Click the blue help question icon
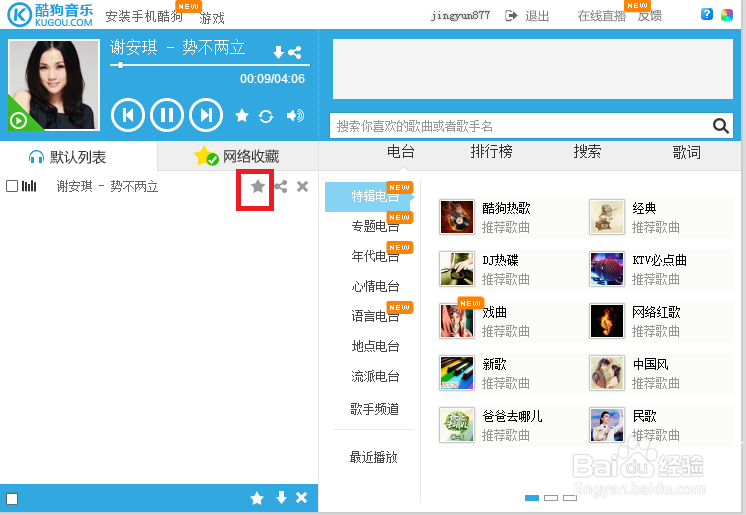 [x=707, y=14]
